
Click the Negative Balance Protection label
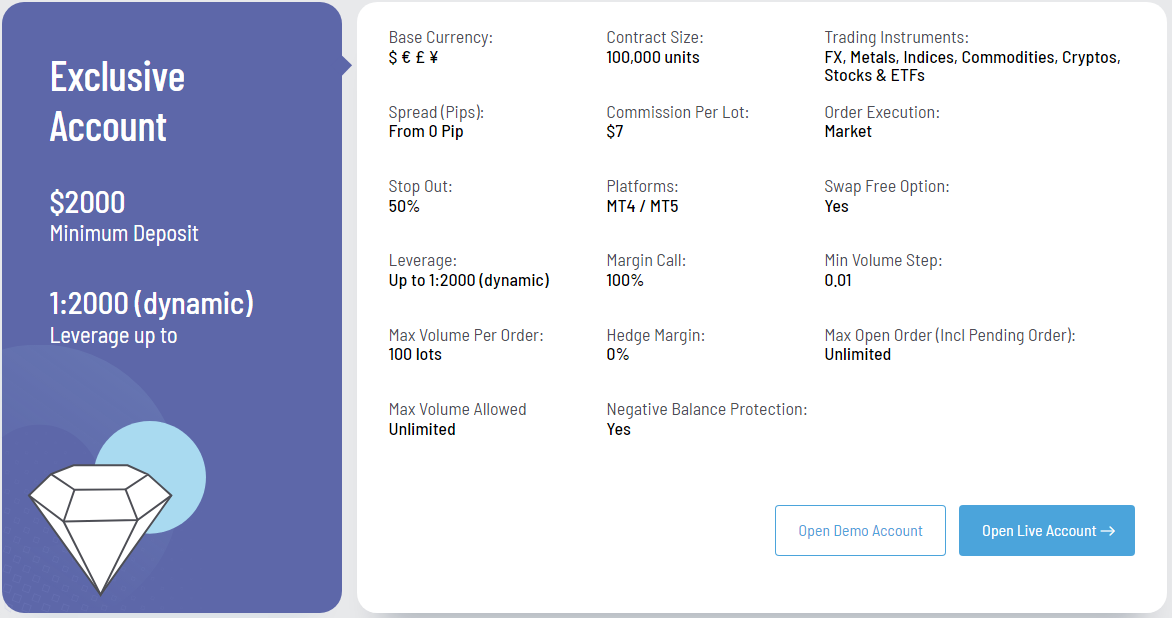click(706, 409)
